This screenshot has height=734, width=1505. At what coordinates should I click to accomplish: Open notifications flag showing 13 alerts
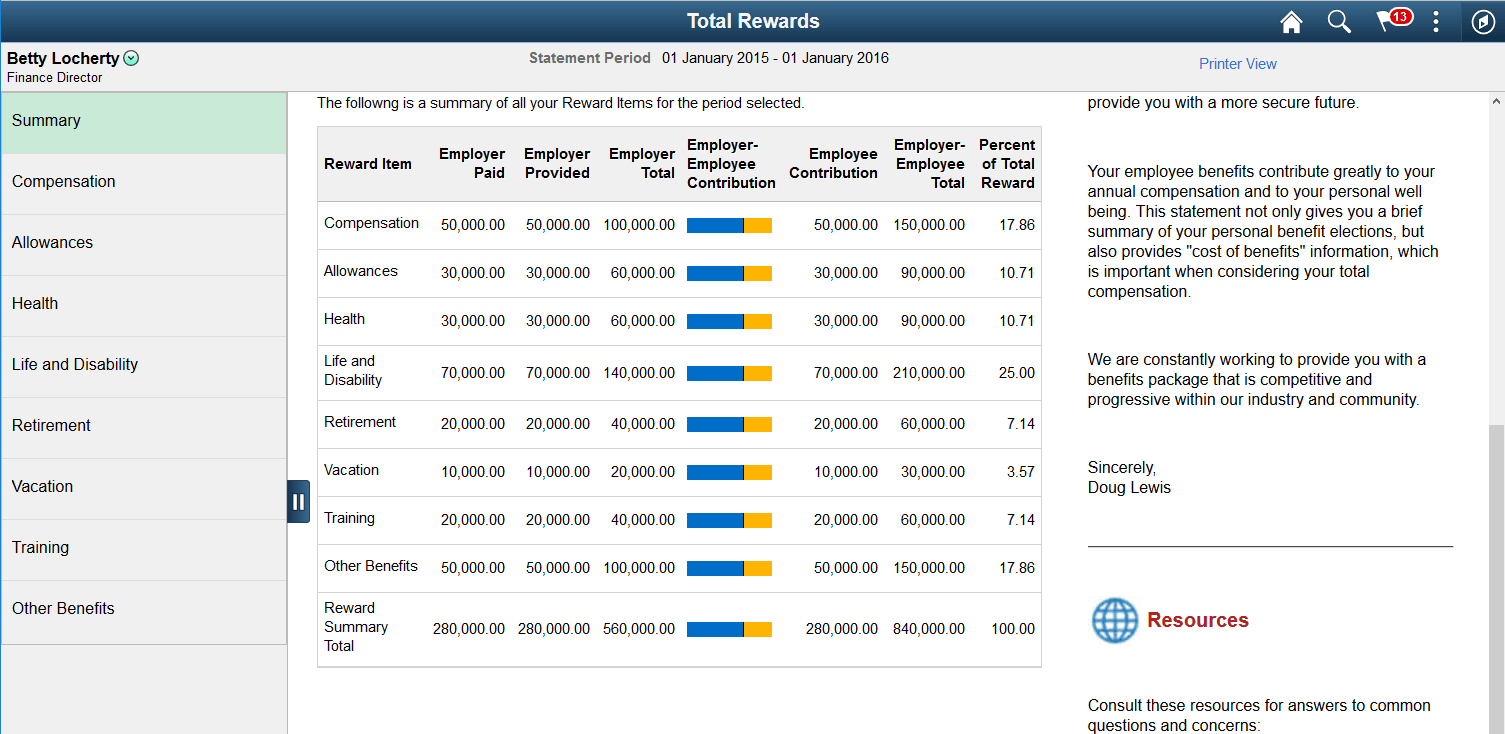[x=1387, y=21]
